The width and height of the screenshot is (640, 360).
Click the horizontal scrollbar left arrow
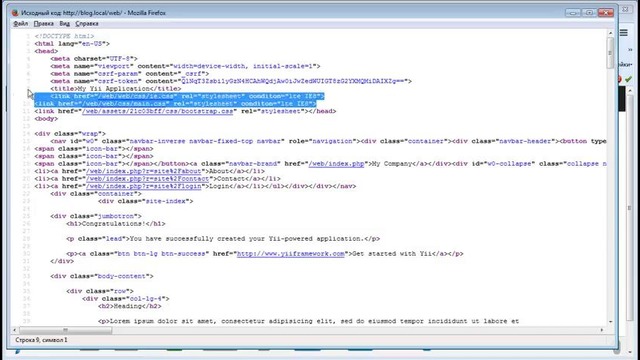point(15,330)
